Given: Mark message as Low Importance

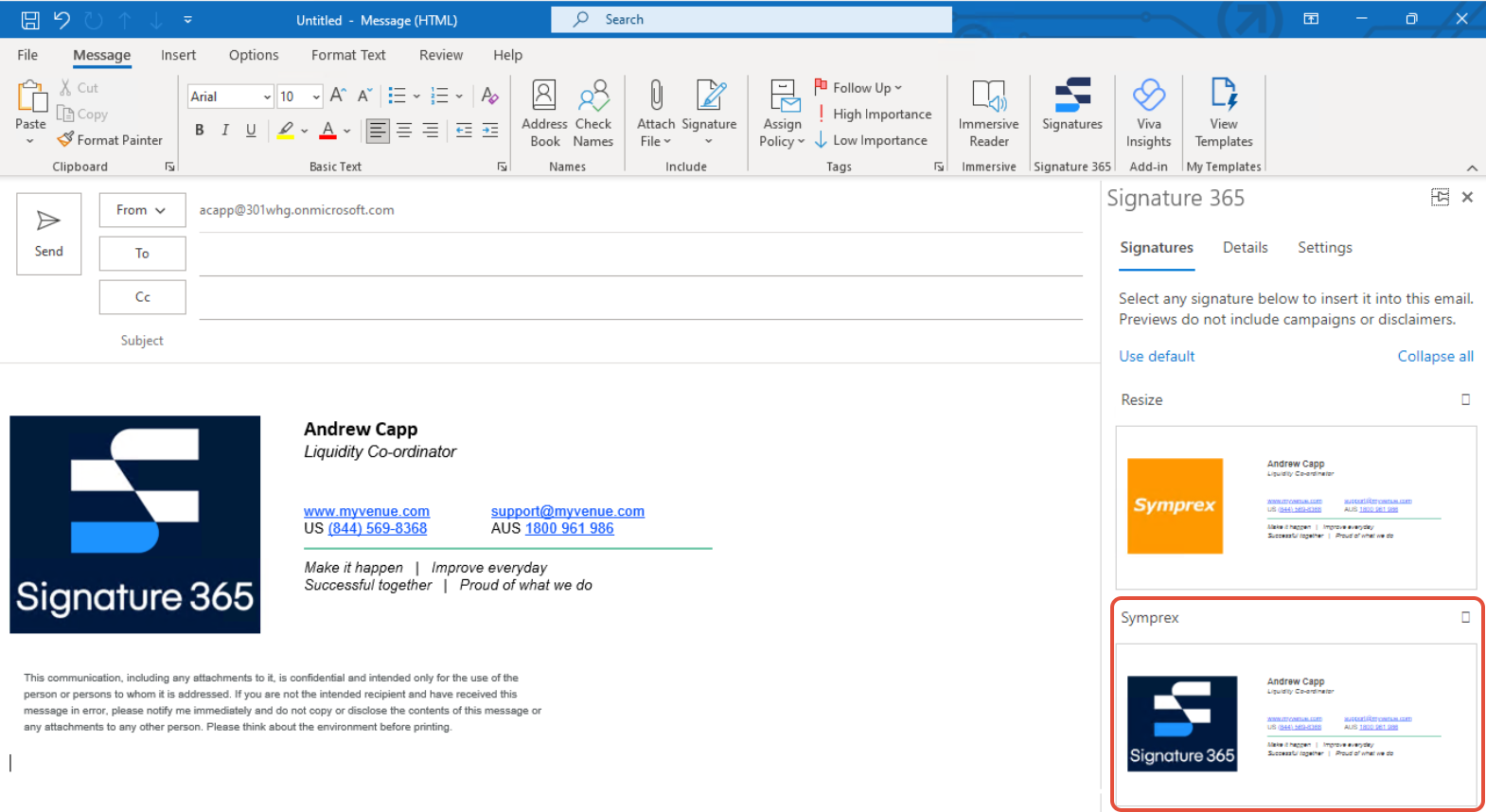Looking at the screenshot, I should pos(871,140).
